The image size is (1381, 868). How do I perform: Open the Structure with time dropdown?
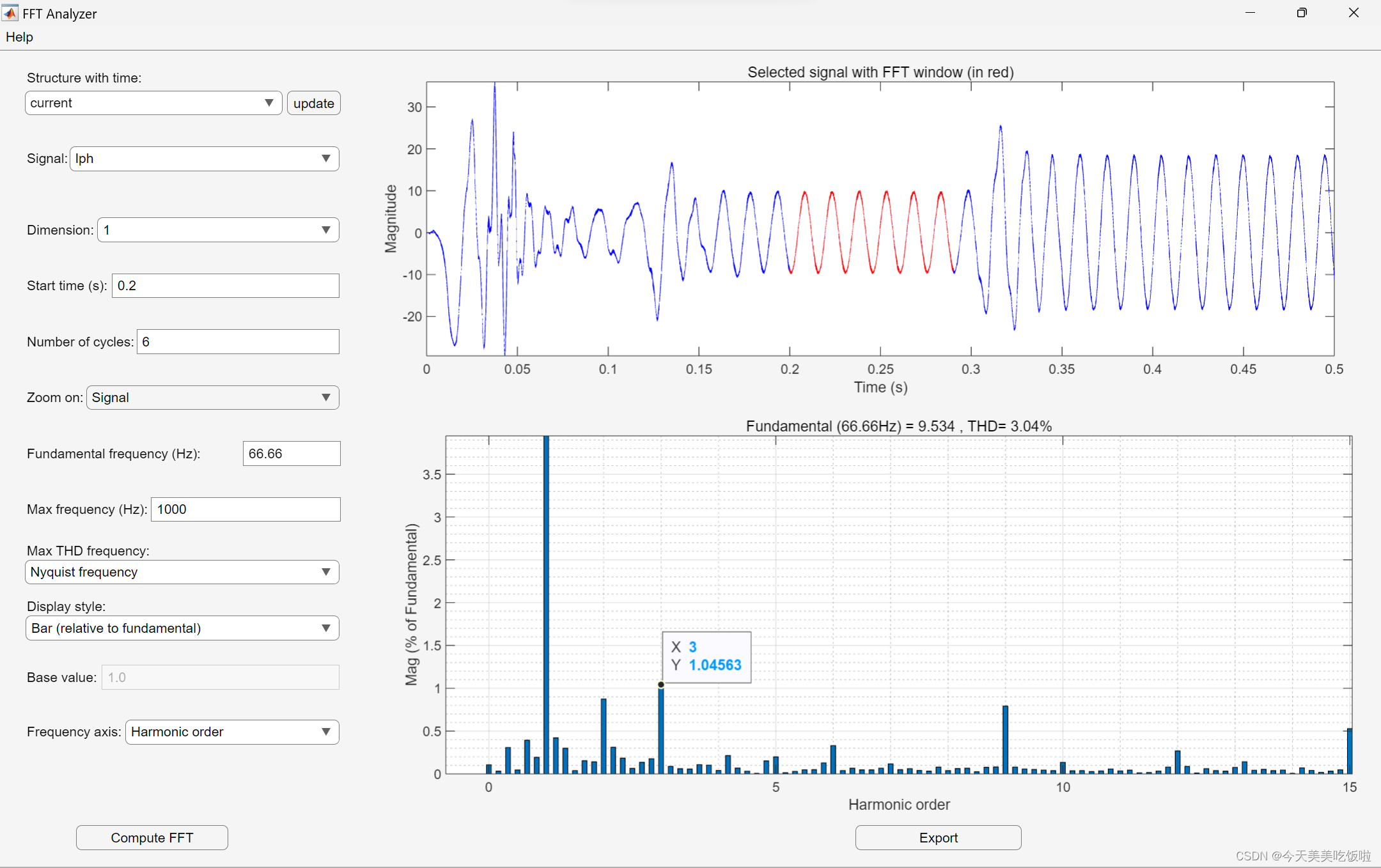click(x=153, y=103)
